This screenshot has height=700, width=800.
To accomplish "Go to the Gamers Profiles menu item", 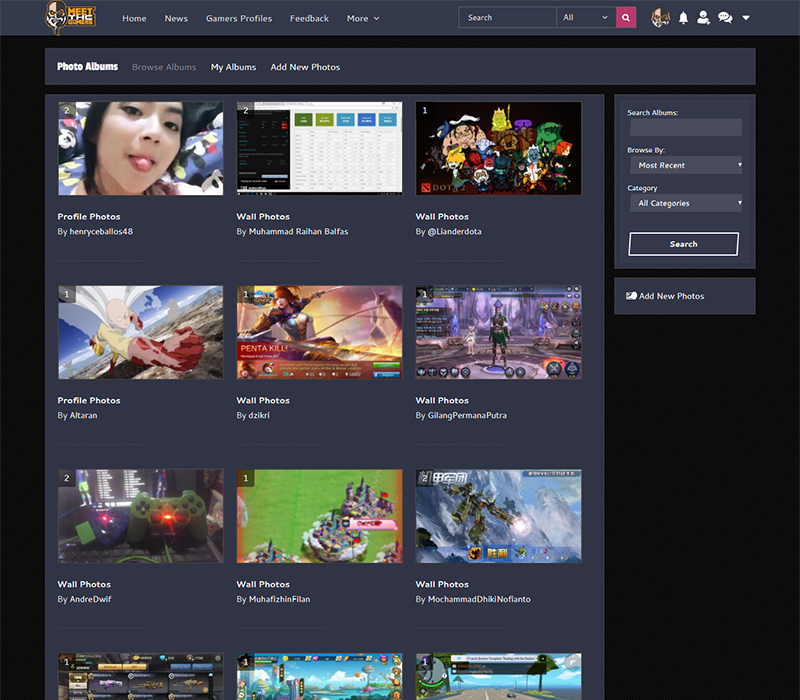I will click(x=238, y=18).
